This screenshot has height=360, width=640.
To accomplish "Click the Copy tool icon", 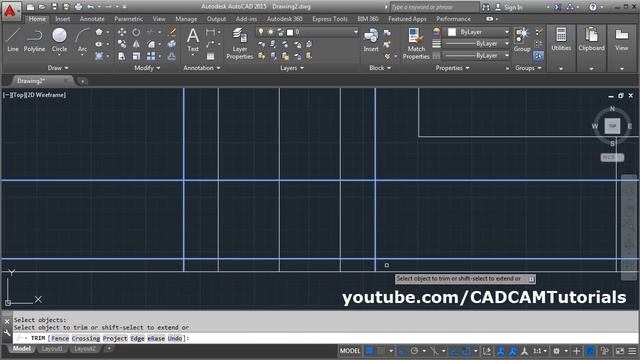I will tap(122, 44).
